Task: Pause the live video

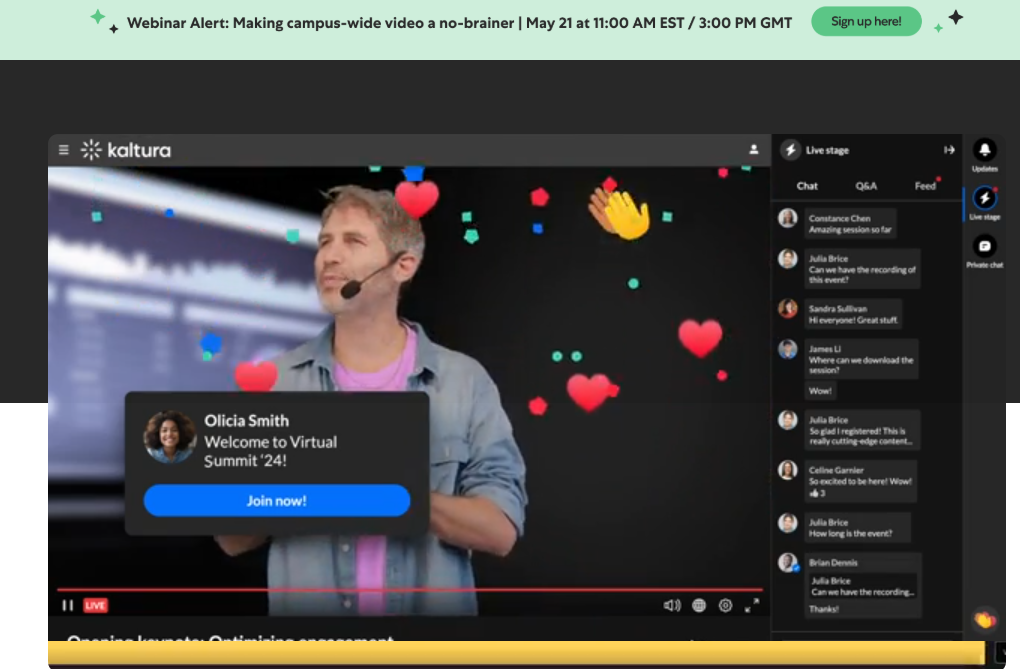Action: [x=68, y=605]
